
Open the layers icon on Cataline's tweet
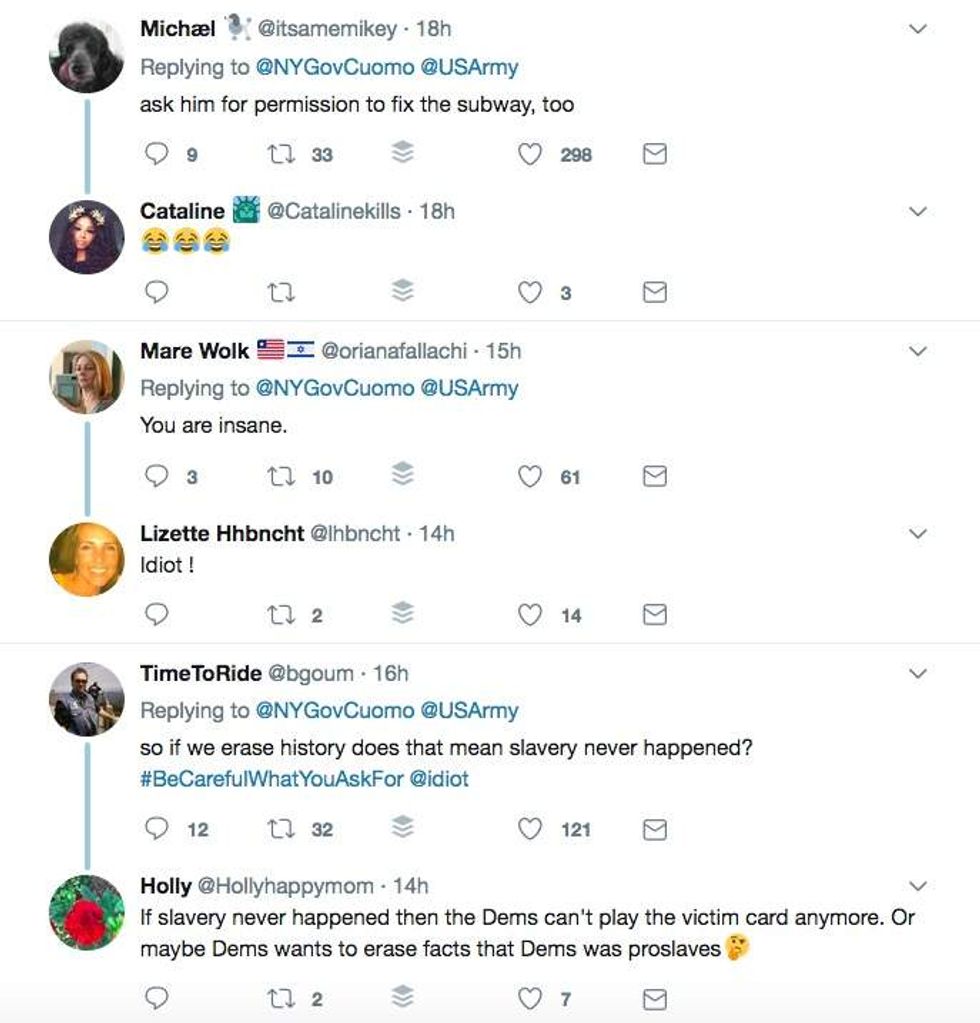[402, 291]
